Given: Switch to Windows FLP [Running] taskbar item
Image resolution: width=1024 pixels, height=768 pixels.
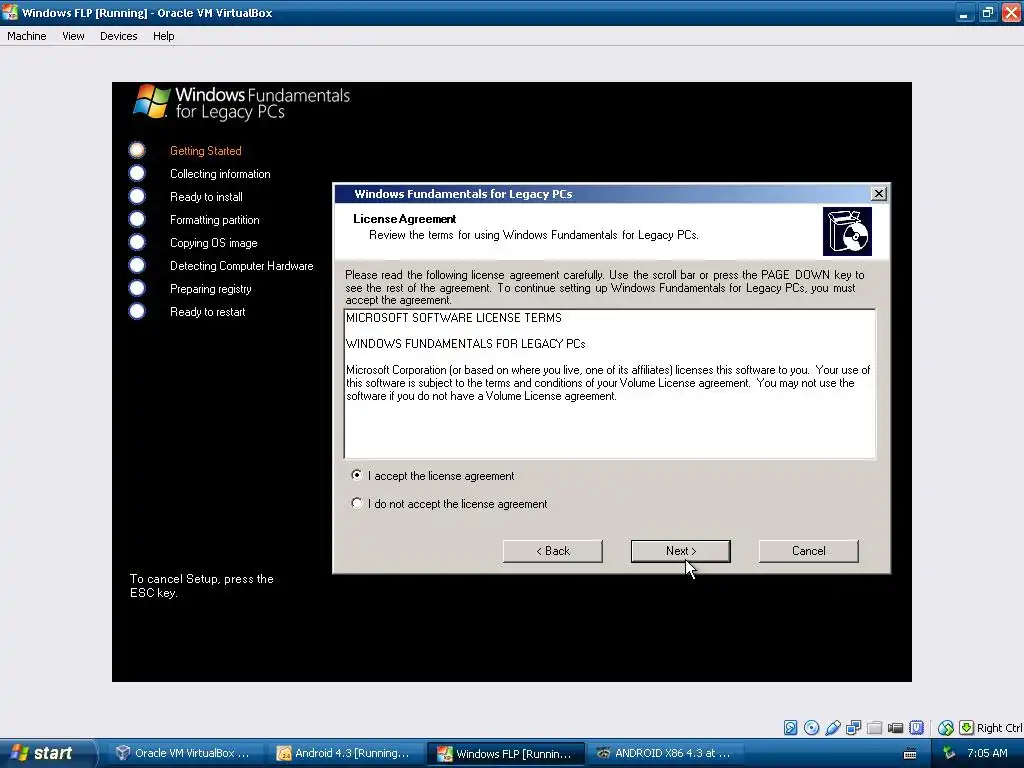Looking at the screenshot, I should (505, 753).
